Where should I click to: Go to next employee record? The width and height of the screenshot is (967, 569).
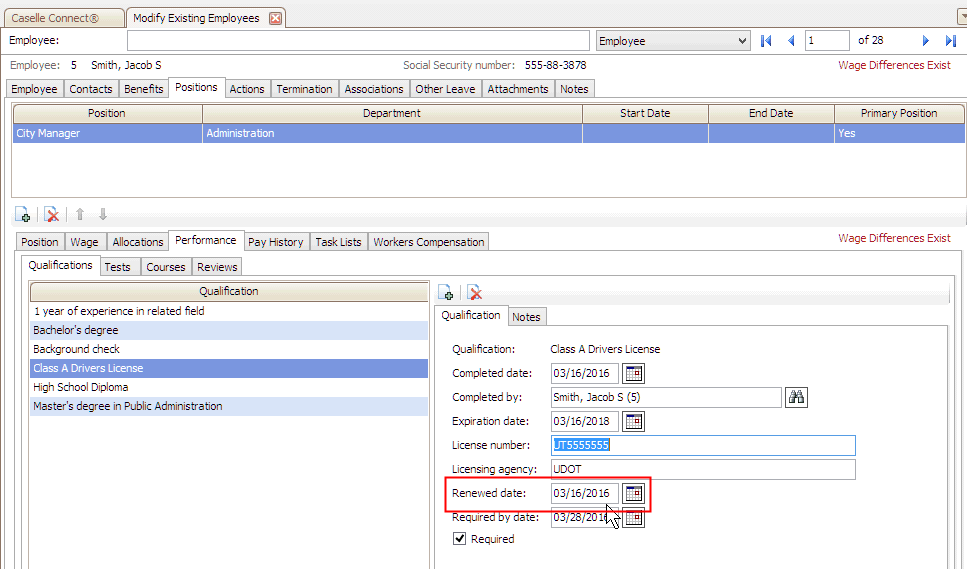[x=926, y=41]
